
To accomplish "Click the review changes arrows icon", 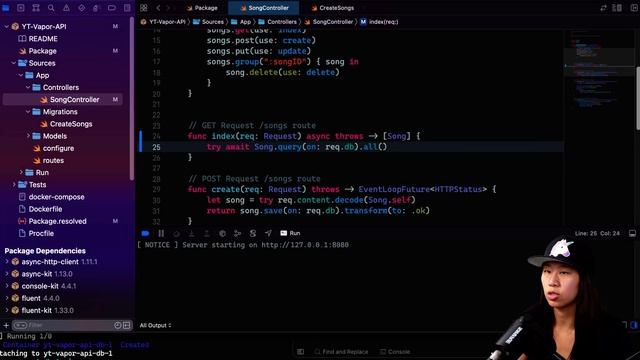I will click(x=603, y=8).
